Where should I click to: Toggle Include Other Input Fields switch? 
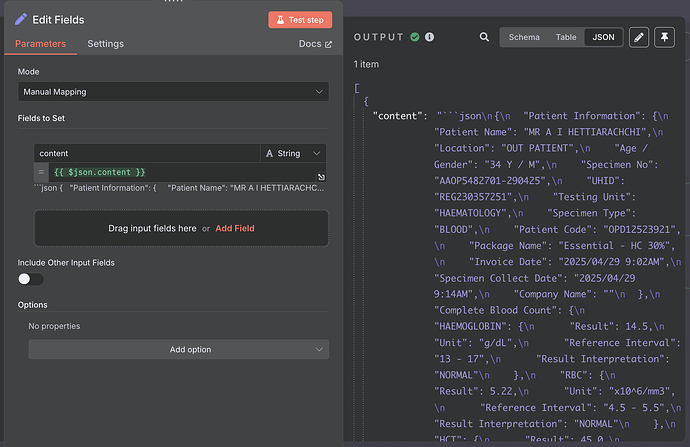coord(30,279)
